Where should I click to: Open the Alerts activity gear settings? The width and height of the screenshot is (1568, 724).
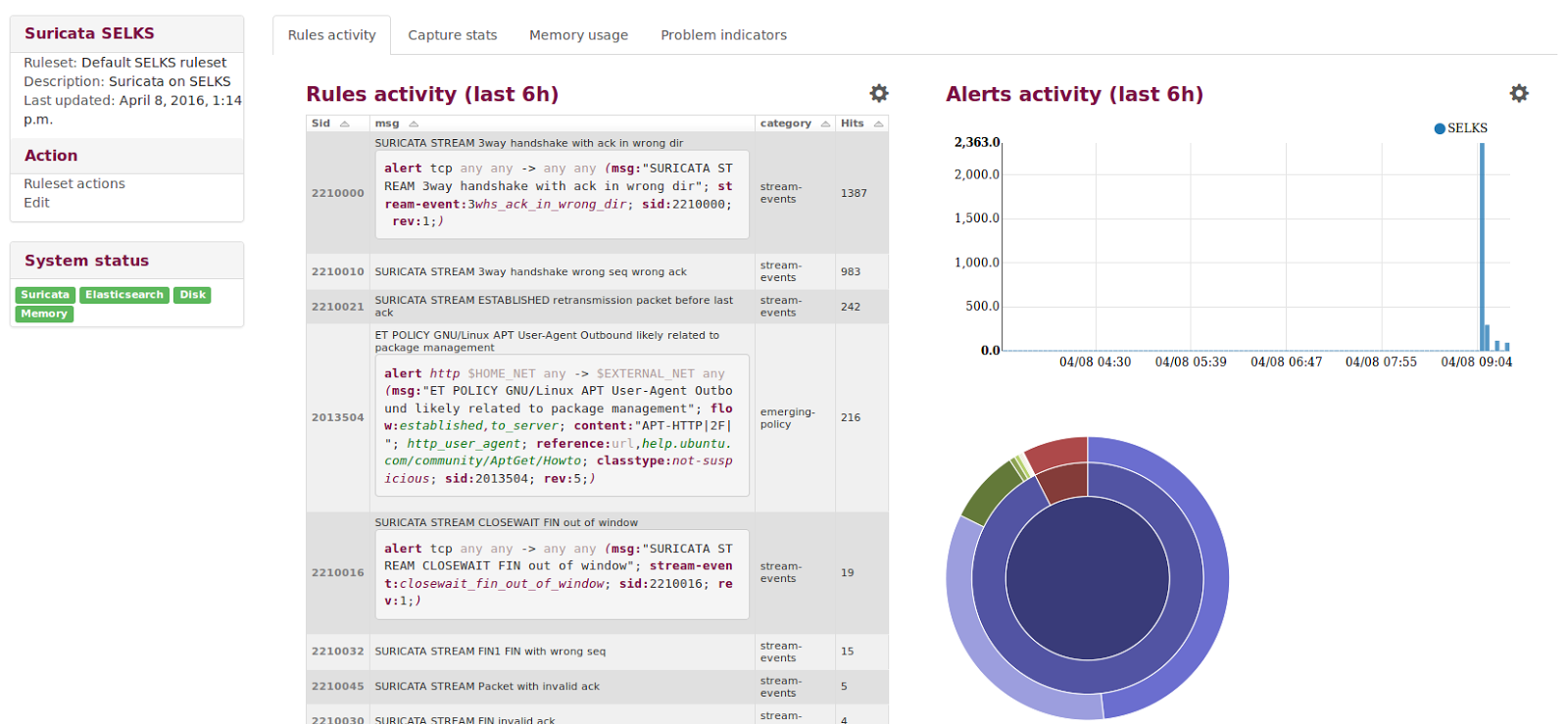[x=1518, y=93]
